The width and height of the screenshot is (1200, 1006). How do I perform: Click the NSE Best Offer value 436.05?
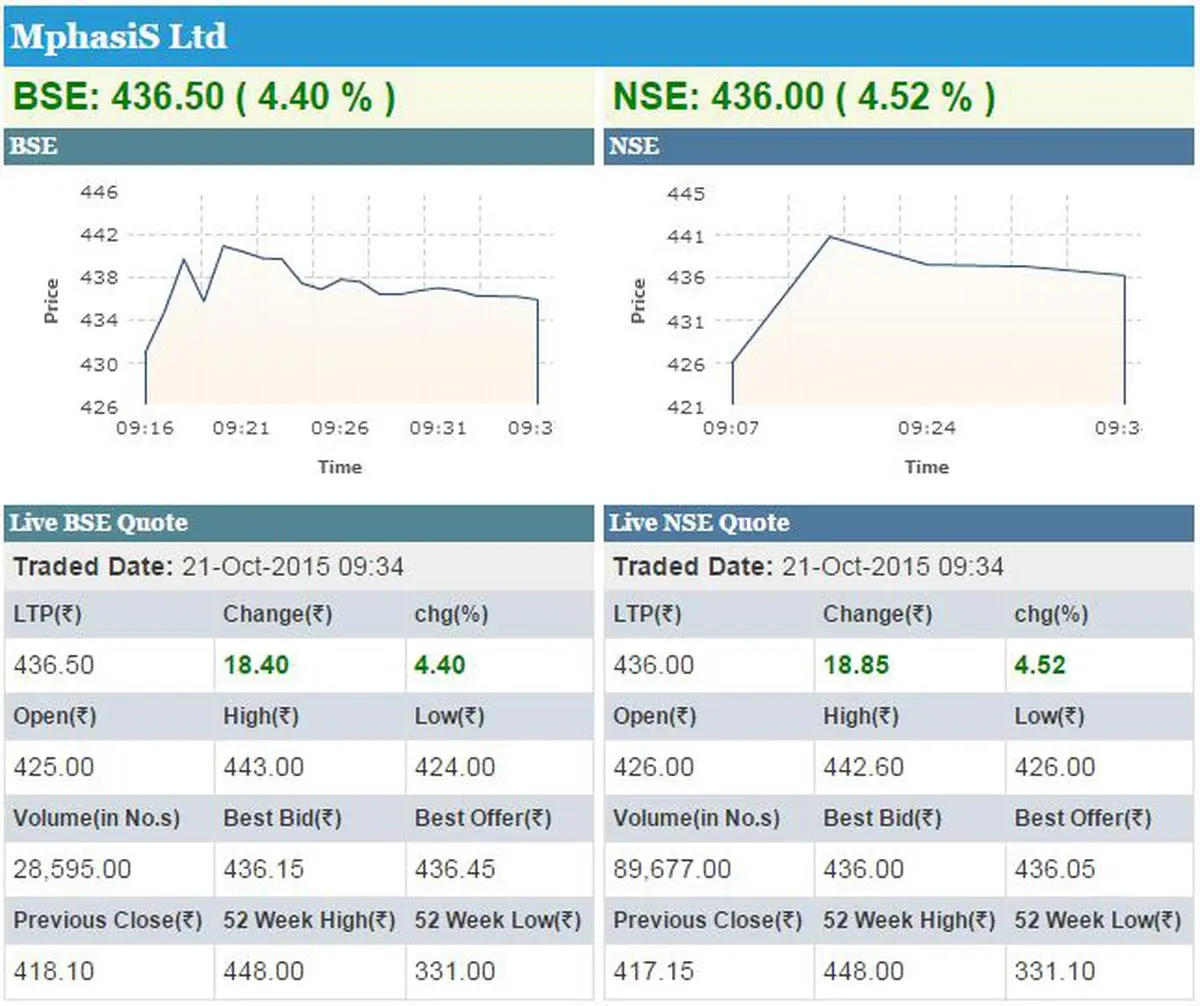point(1055,869)
